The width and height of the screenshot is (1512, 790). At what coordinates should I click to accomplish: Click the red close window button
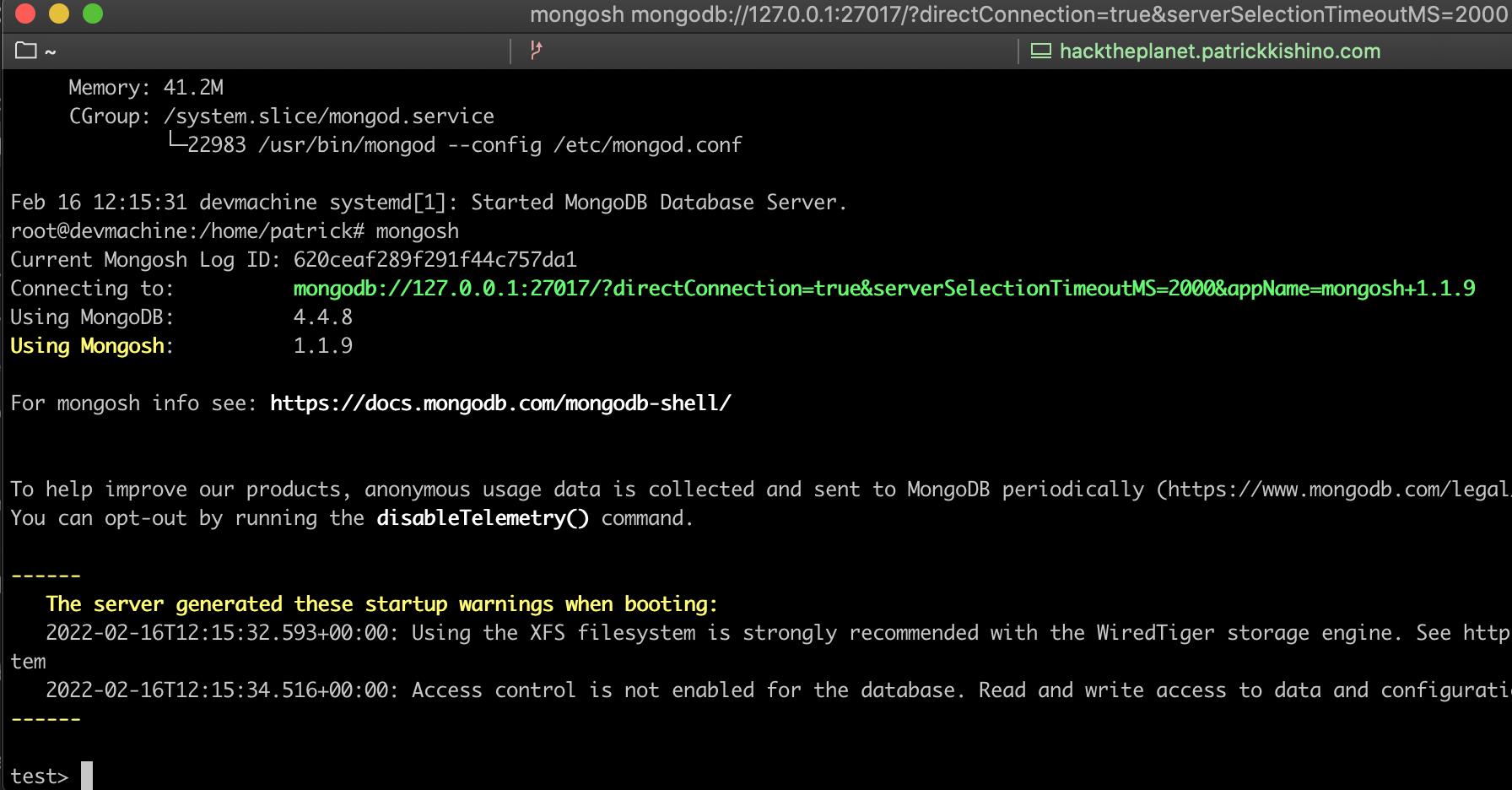[25, 14]
